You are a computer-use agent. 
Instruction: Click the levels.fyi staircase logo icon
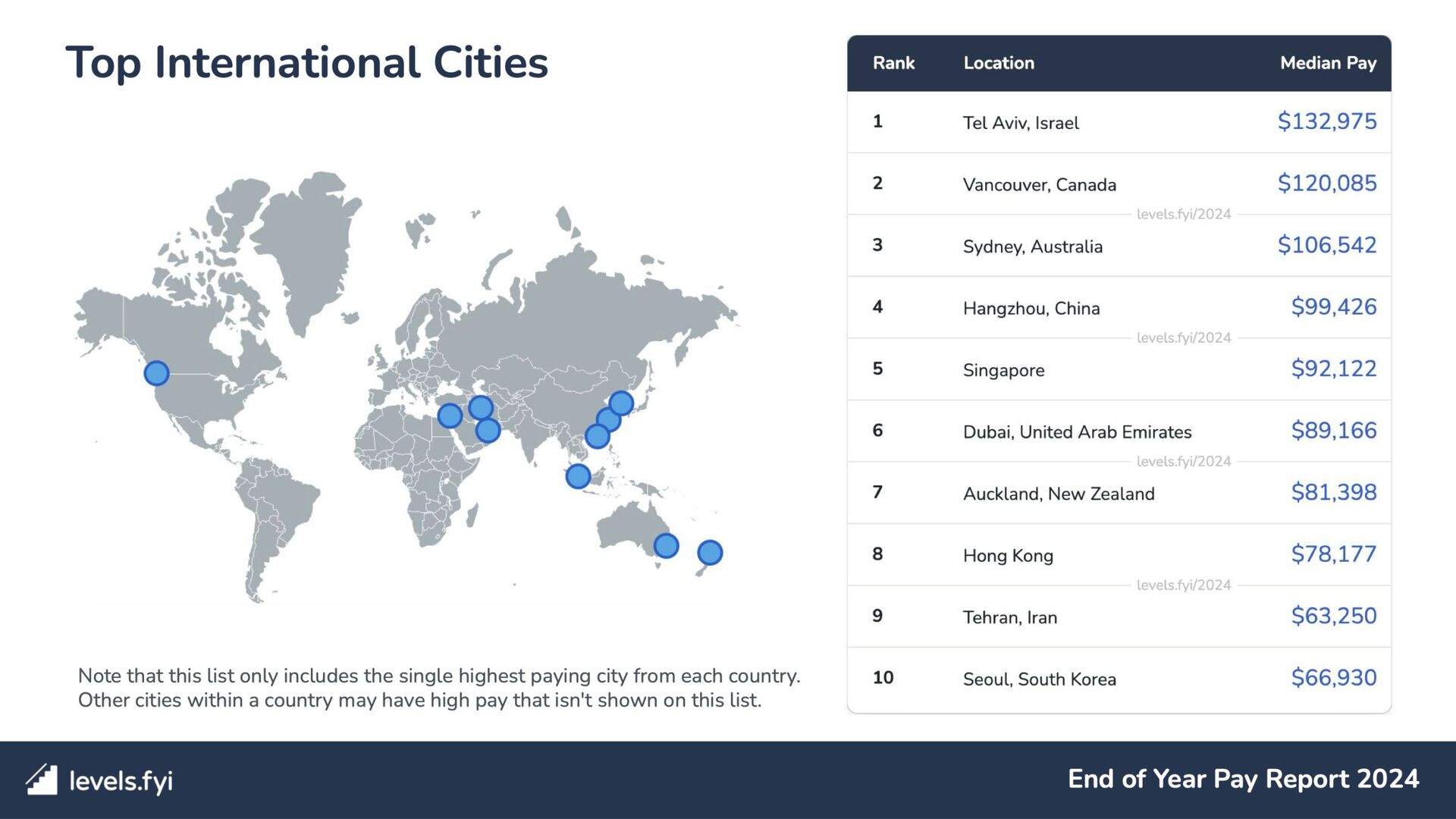pyautogui.click(x=42, y=780)
